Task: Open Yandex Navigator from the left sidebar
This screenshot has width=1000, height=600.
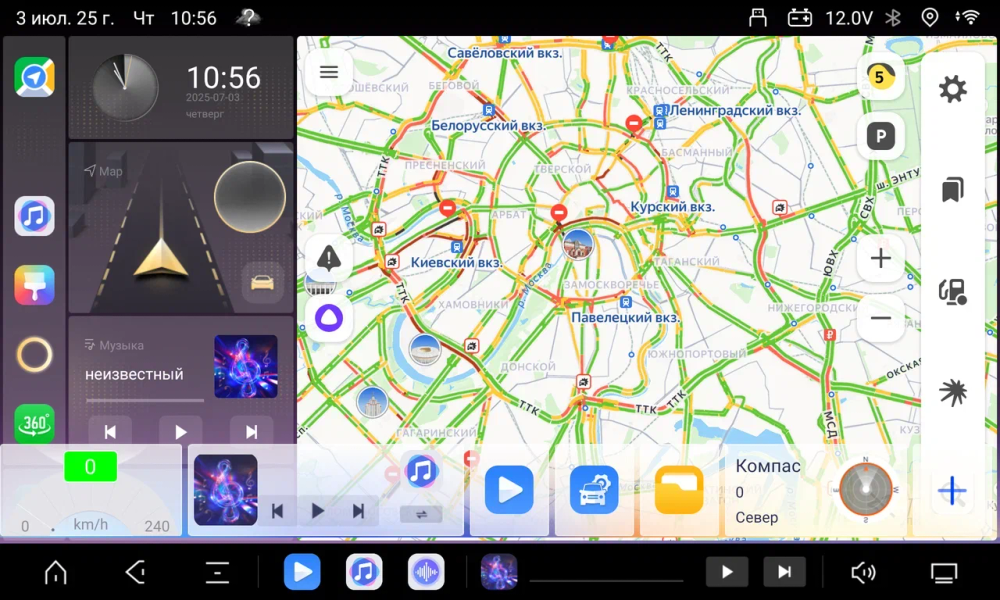Action: click(34, 77)
